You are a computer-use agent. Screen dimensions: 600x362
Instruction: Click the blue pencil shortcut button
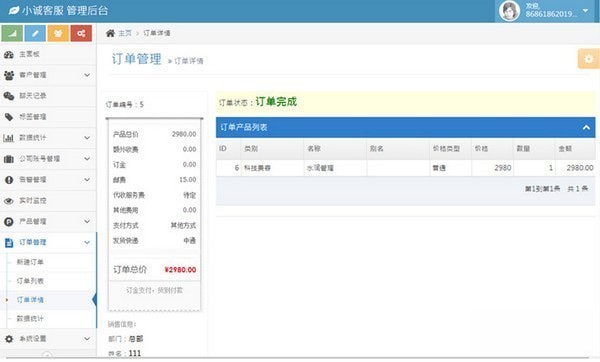(x=35, y=33)
